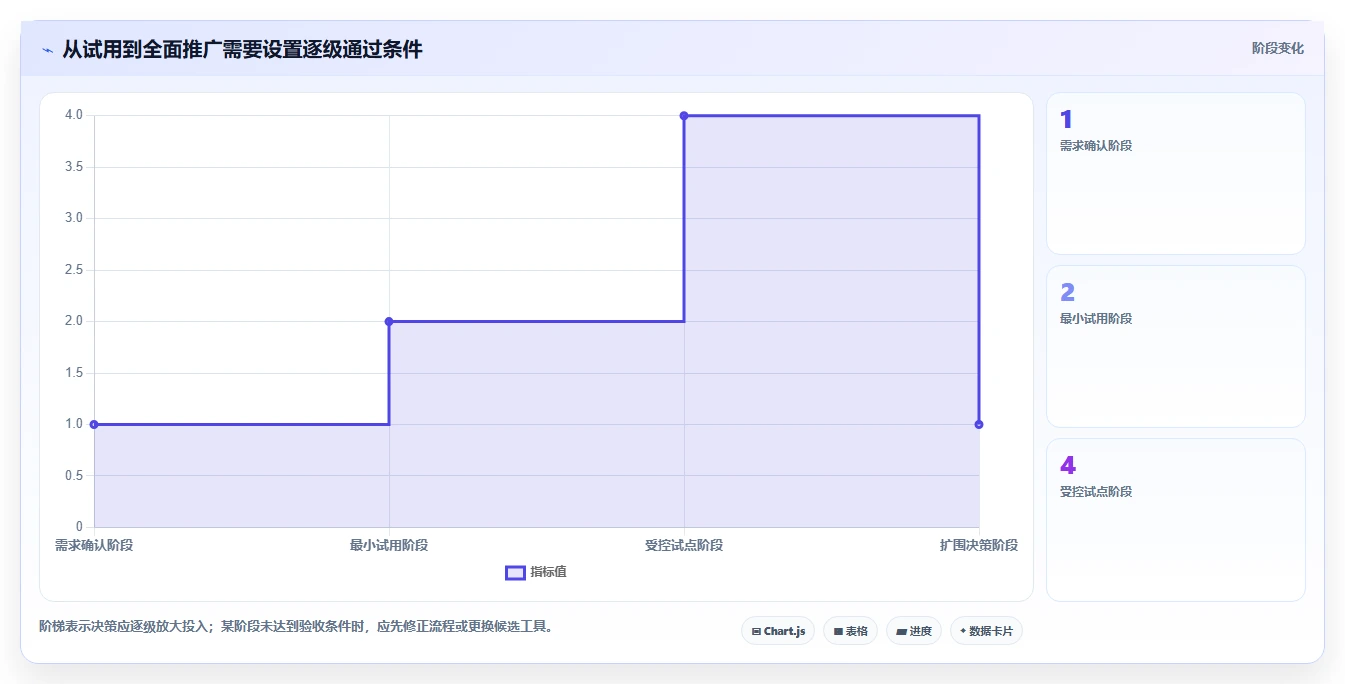Click the footnote text starting with 阶梯表示决策
Image resolution: width=1345 pixels, height=684 pixels.
coord(296,627)
